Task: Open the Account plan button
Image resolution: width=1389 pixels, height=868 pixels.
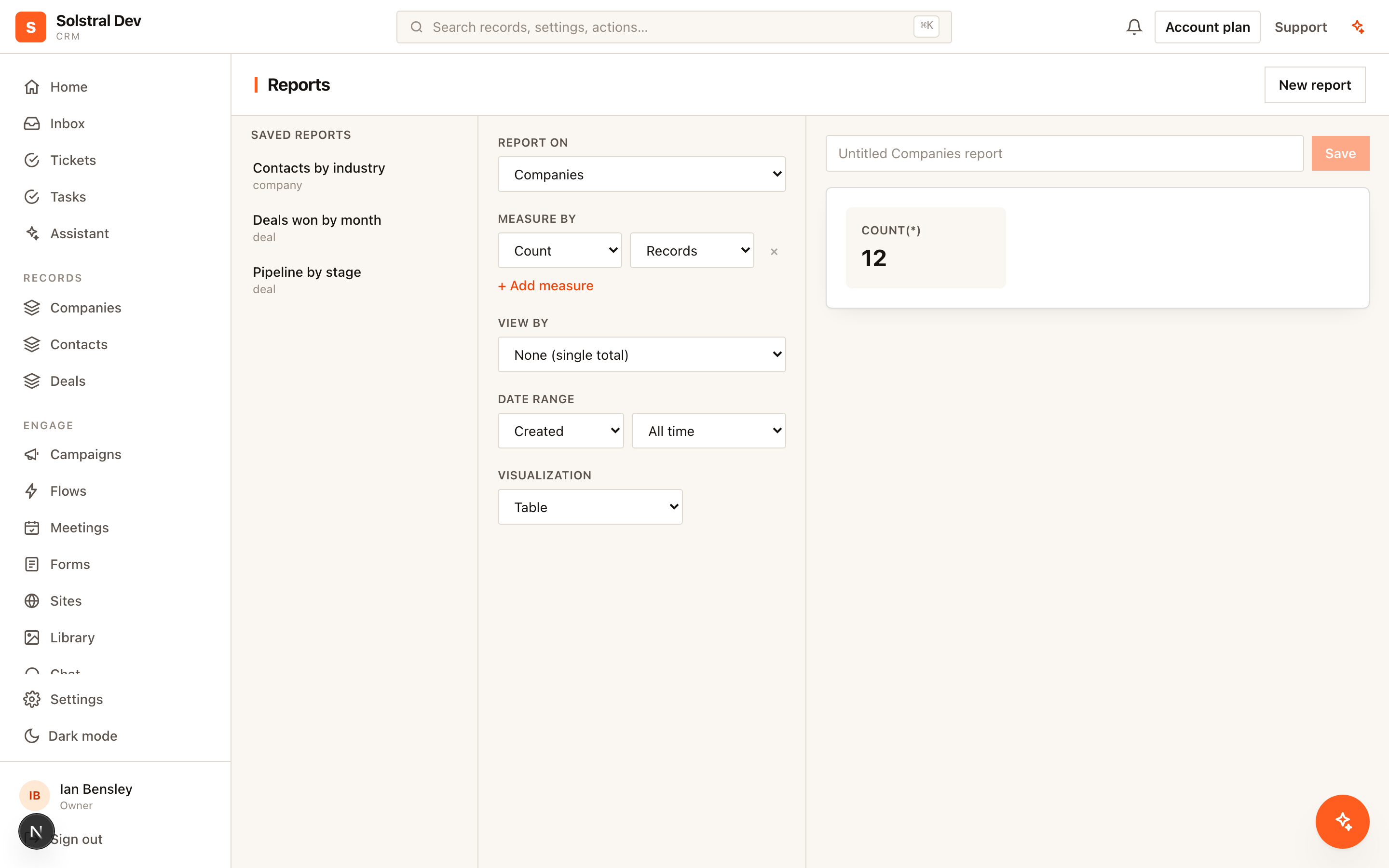Action: coord(1207,27)
